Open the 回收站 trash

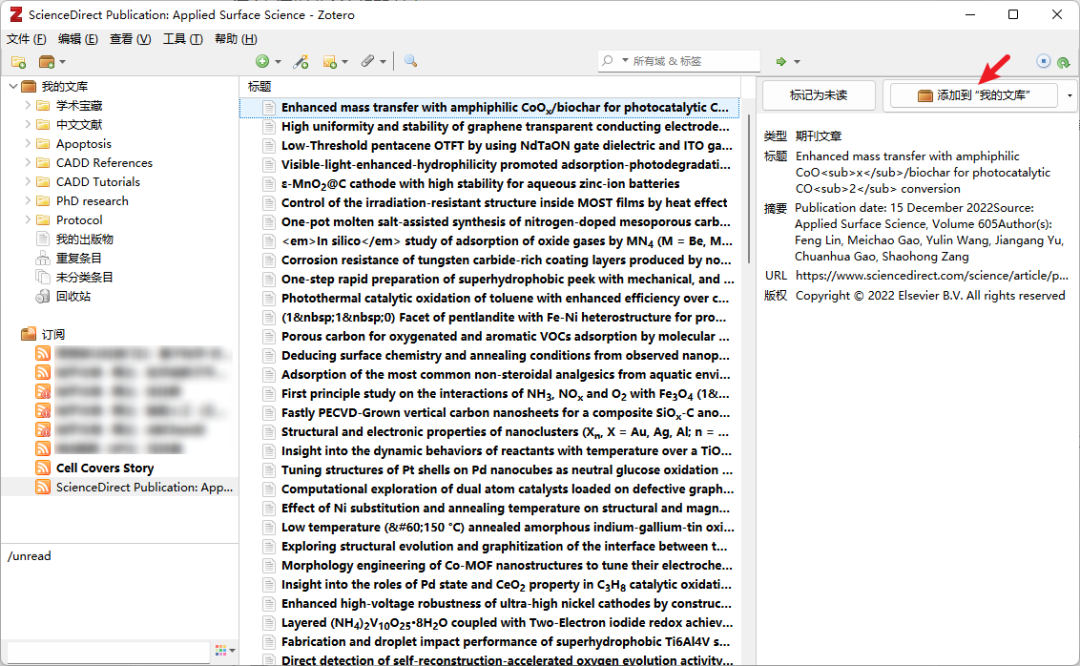[73, 296]
